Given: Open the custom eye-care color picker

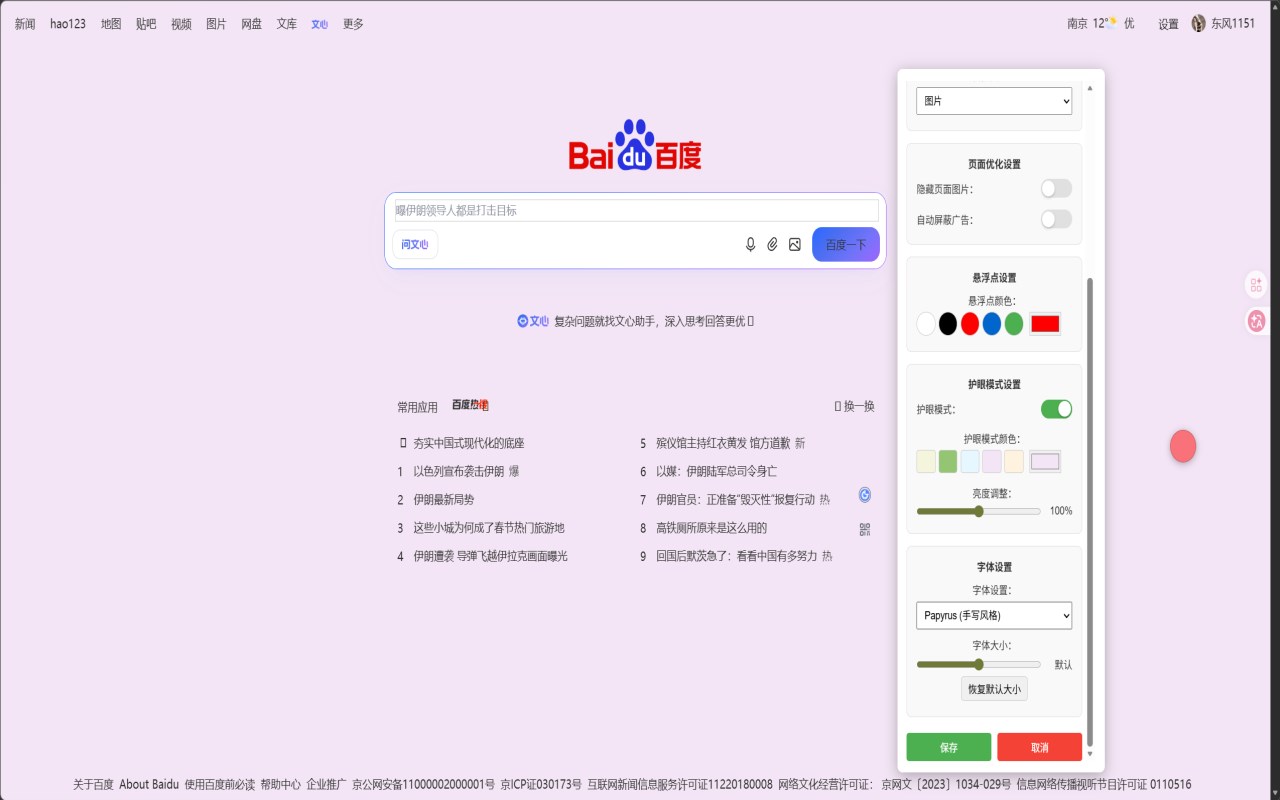Looking at the screenshot, I should point(1045,461).
